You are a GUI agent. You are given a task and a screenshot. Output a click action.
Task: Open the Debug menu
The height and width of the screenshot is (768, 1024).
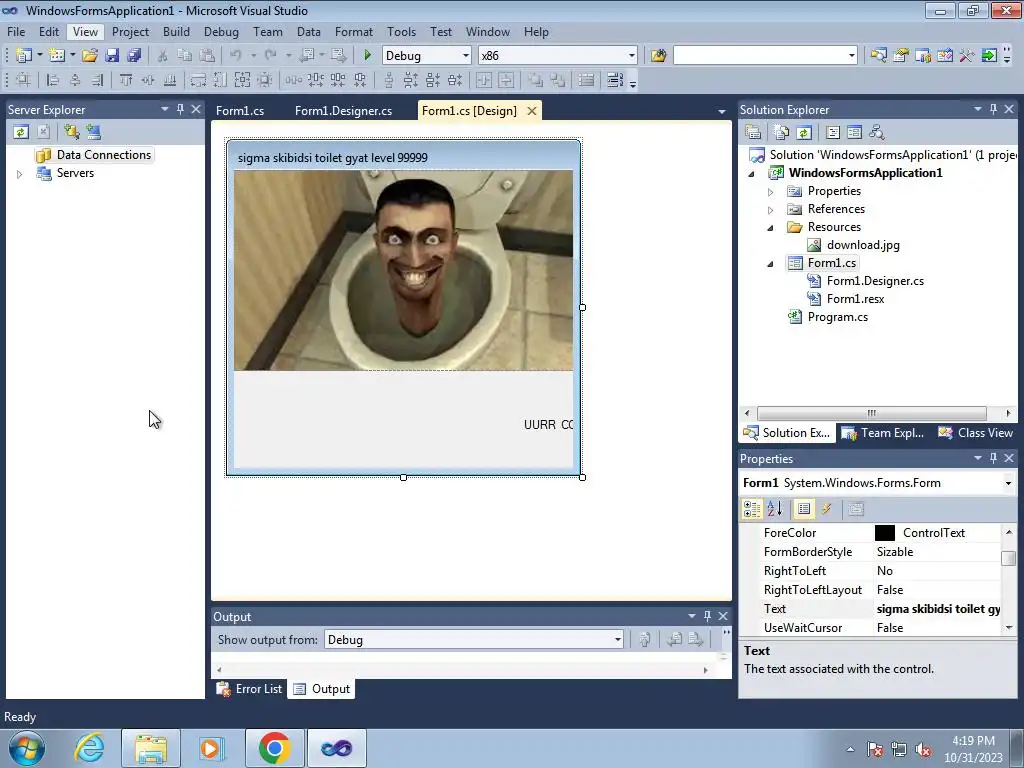[221, 31]
